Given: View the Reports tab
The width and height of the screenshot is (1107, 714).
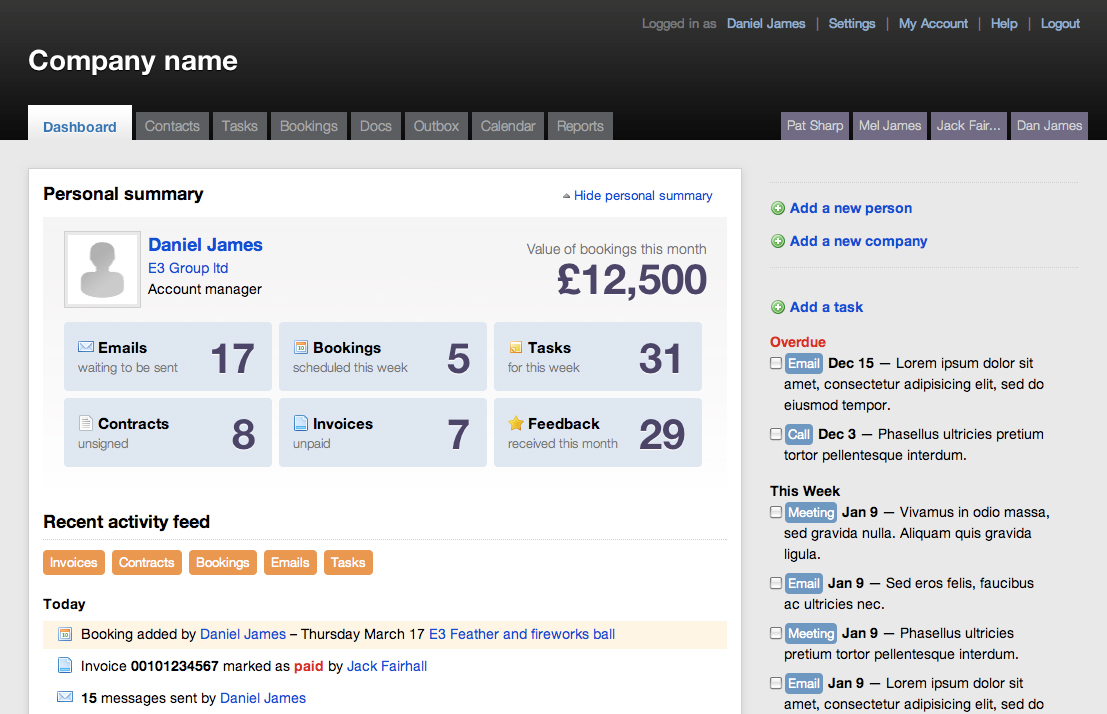Looking at the screenshot, I should [580, 126].
